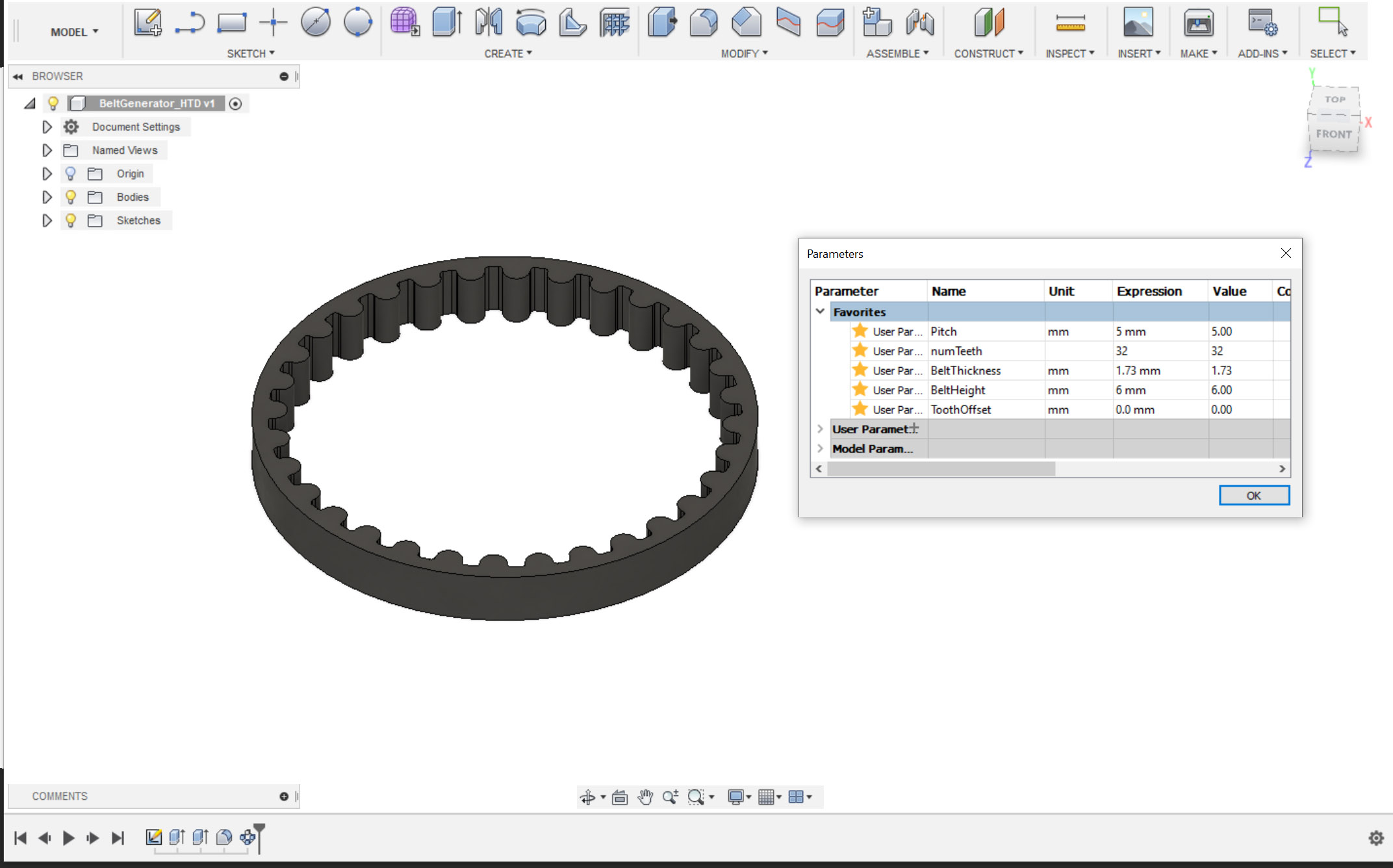Unfavorite the numTeeth parameter star
Viewport: 1393px width, 868px height.
(x=860, y=350)
